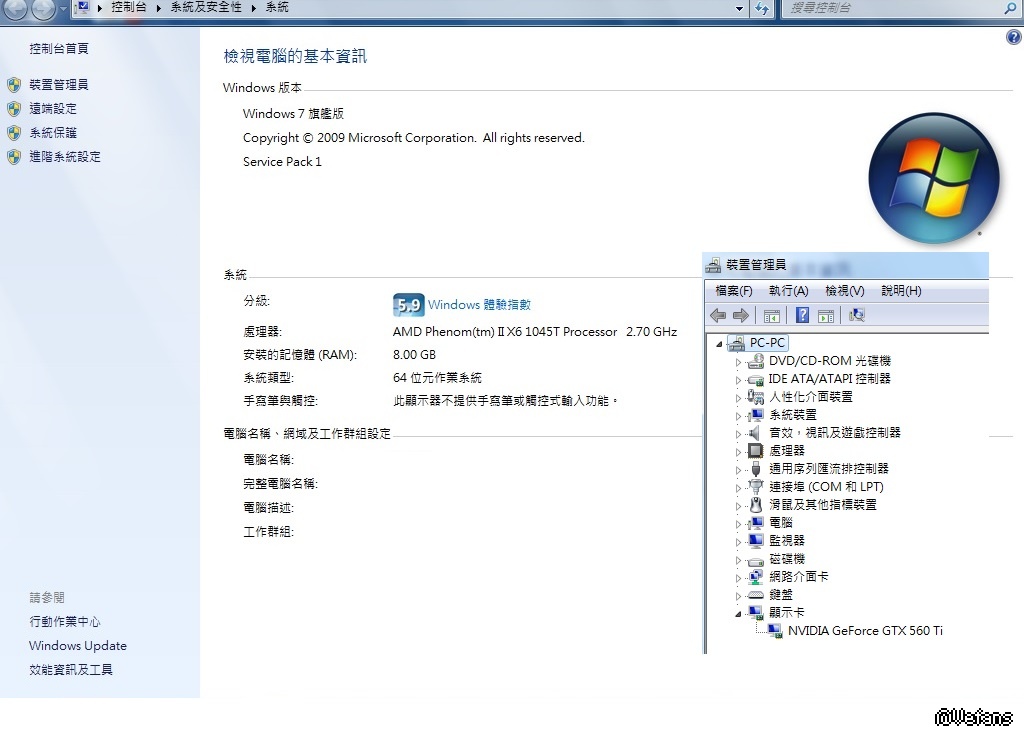This screenshot has height=738, width=1024.
Task: Click the speaker icon of 音效，視訊及遊戲控制器
Action: (x=755, y=432)
